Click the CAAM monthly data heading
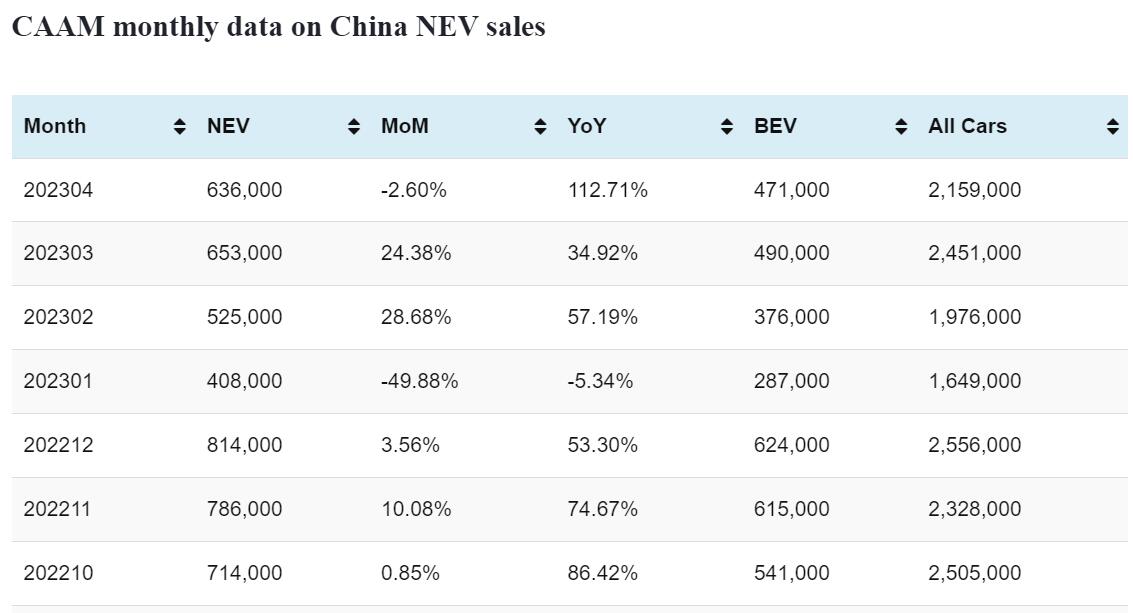The width and height of the screenshot is (1133, 613). click(278, 27)
